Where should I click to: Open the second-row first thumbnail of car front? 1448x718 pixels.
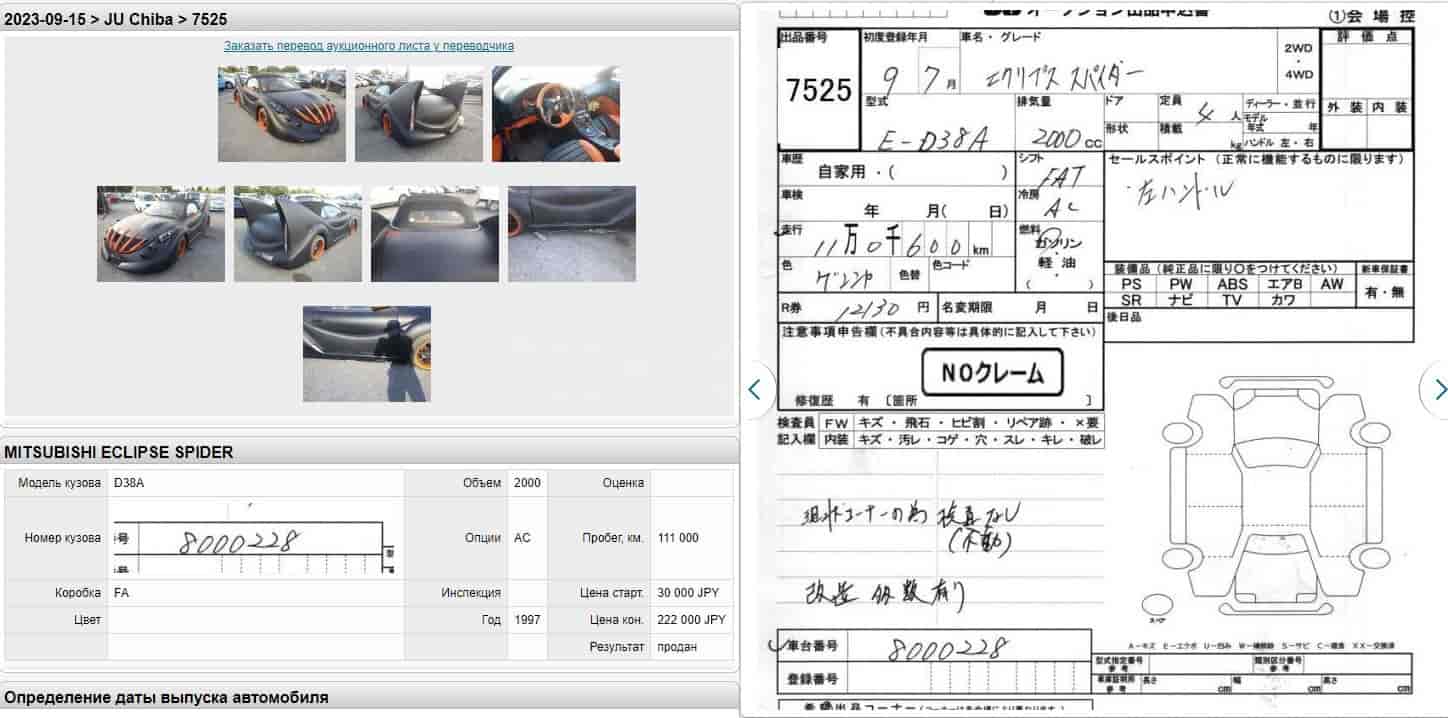coord(161,234)
